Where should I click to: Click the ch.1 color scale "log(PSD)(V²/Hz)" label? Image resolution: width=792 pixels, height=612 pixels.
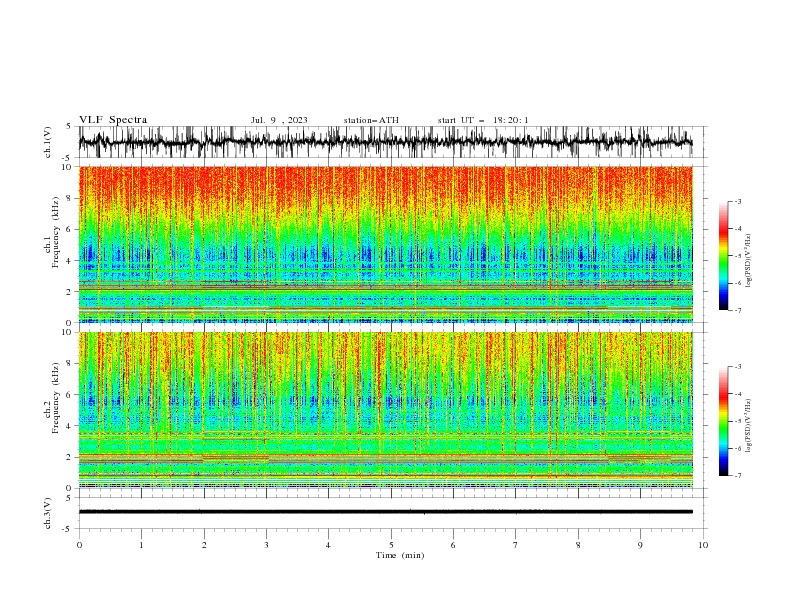tap(749, 261)
